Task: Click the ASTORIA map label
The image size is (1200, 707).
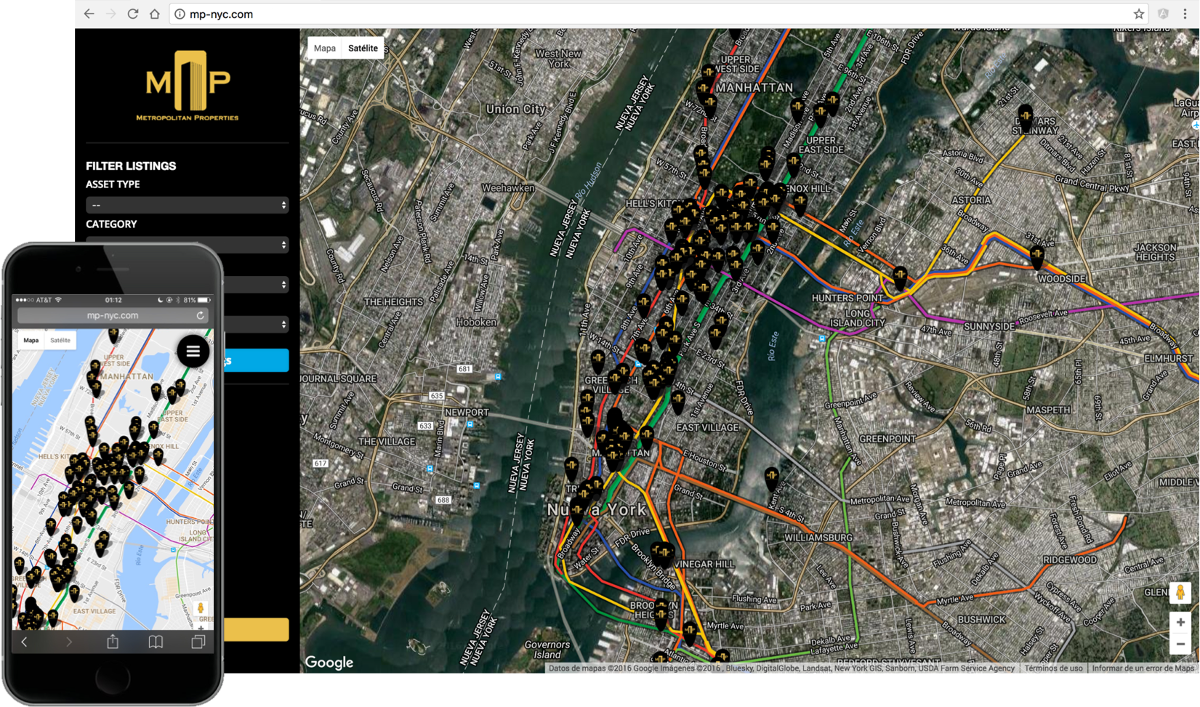Action: pyautogui.click(x=971, y=200)
